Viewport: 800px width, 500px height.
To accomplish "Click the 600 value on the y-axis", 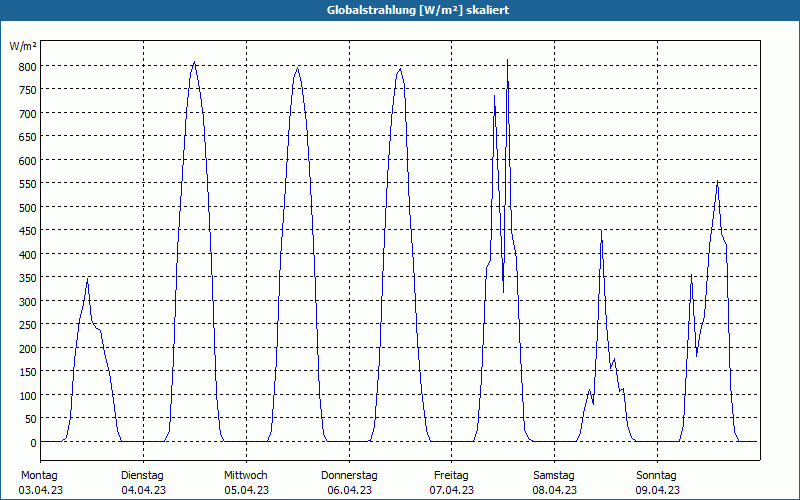I will click(28, 160).
